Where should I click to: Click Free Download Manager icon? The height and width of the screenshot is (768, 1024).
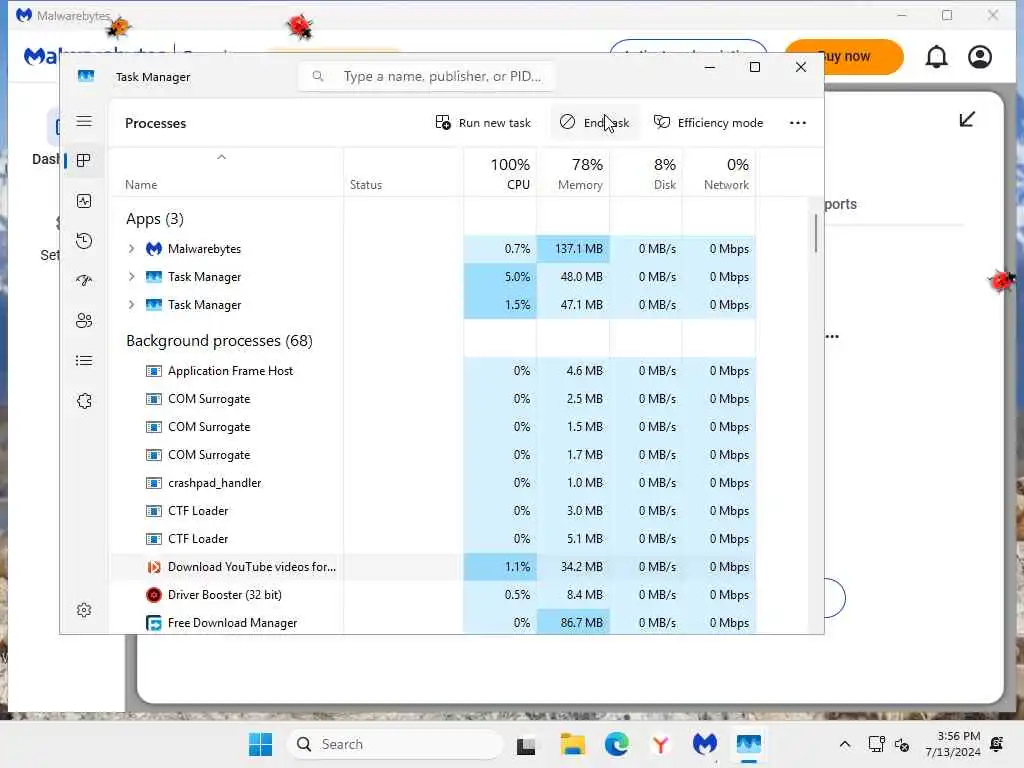pyautogui.click(x=153, y=623)
